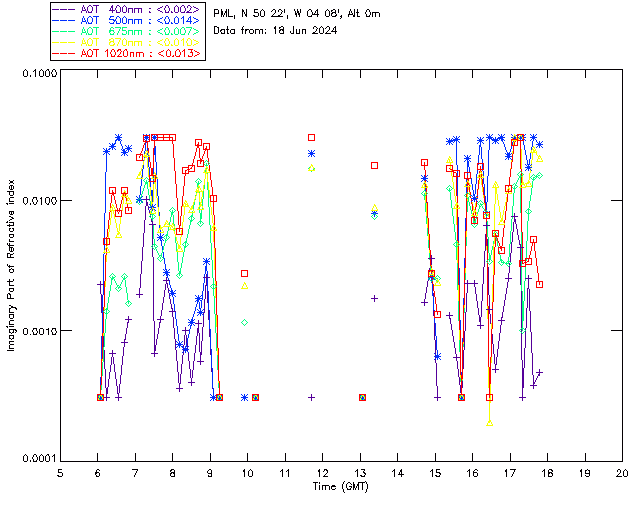Click the isolated red square near 10 hours
640x512 pixels.
point(244,274)
